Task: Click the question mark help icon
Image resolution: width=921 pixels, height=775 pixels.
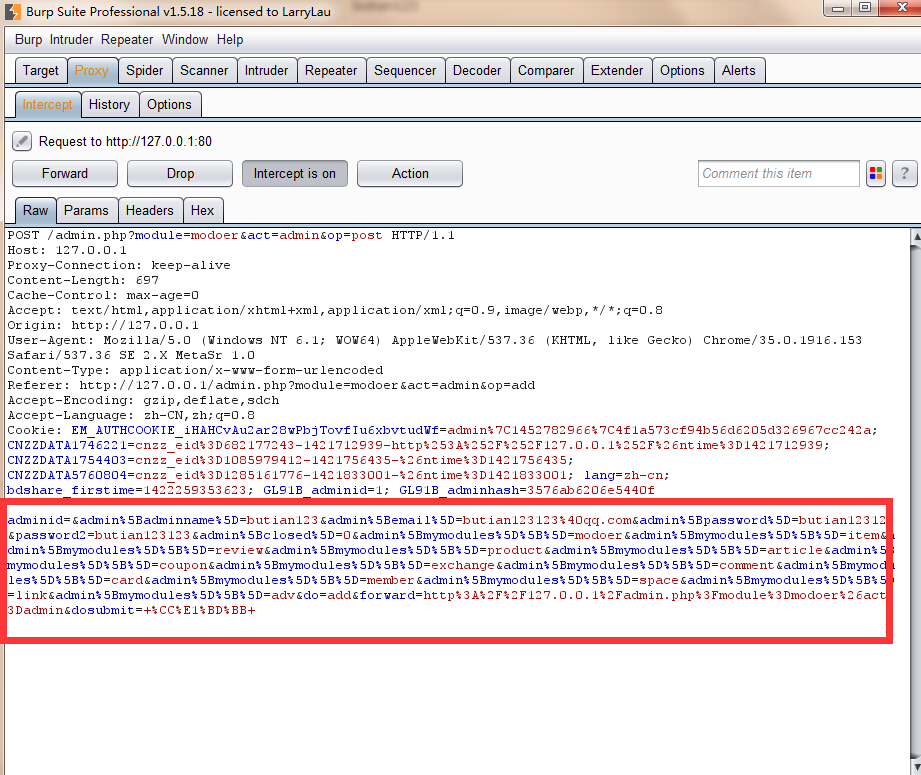Action: pos(905,174)
